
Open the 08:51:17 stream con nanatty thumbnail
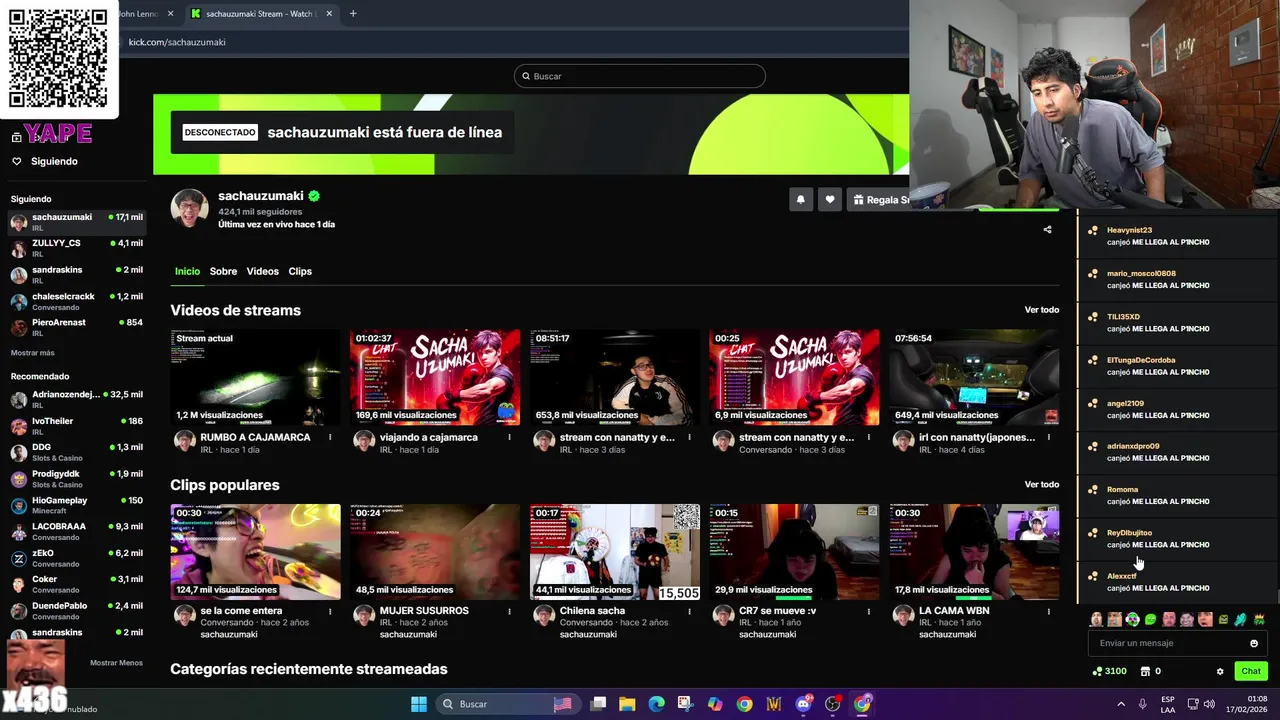click(615, 377)
